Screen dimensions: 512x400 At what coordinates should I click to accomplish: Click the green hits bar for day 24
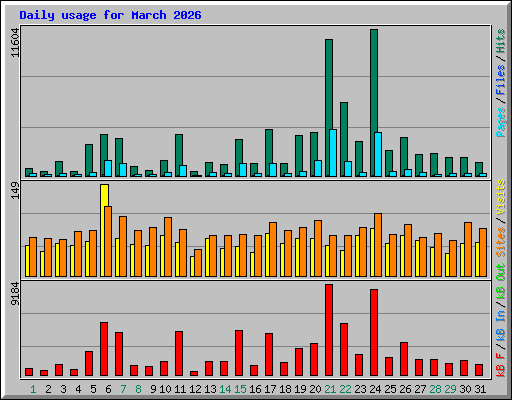click(x=374, y=103)
